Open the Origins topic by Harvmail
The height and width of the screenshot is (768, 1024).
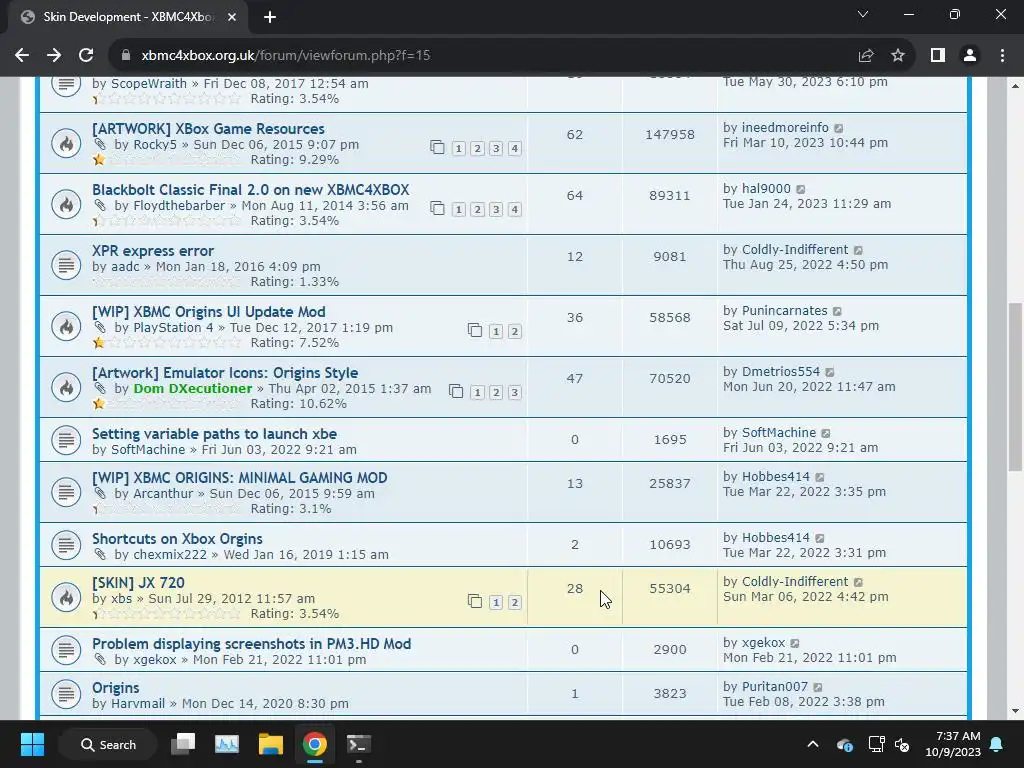click(x=116, y=688)
